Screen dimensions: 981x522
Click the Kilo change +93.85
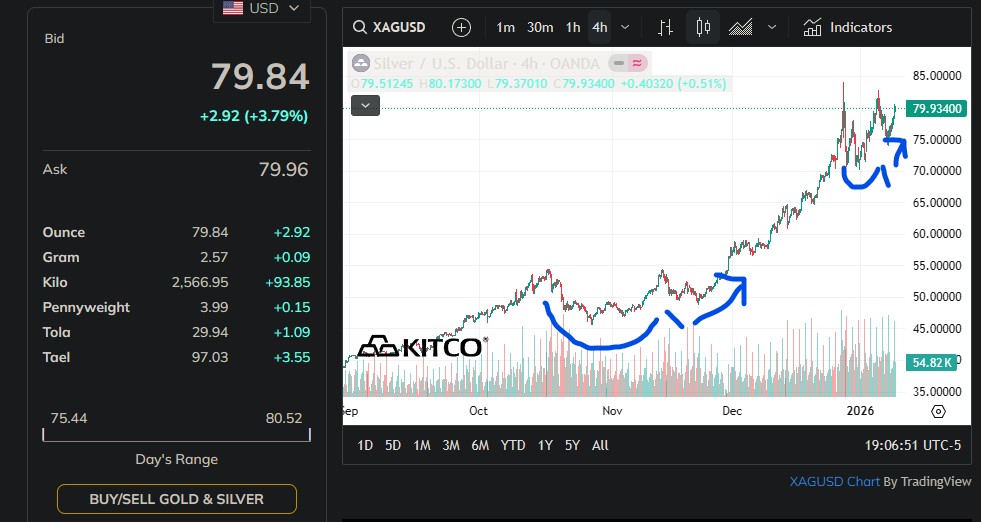click(x=288, y=282)
